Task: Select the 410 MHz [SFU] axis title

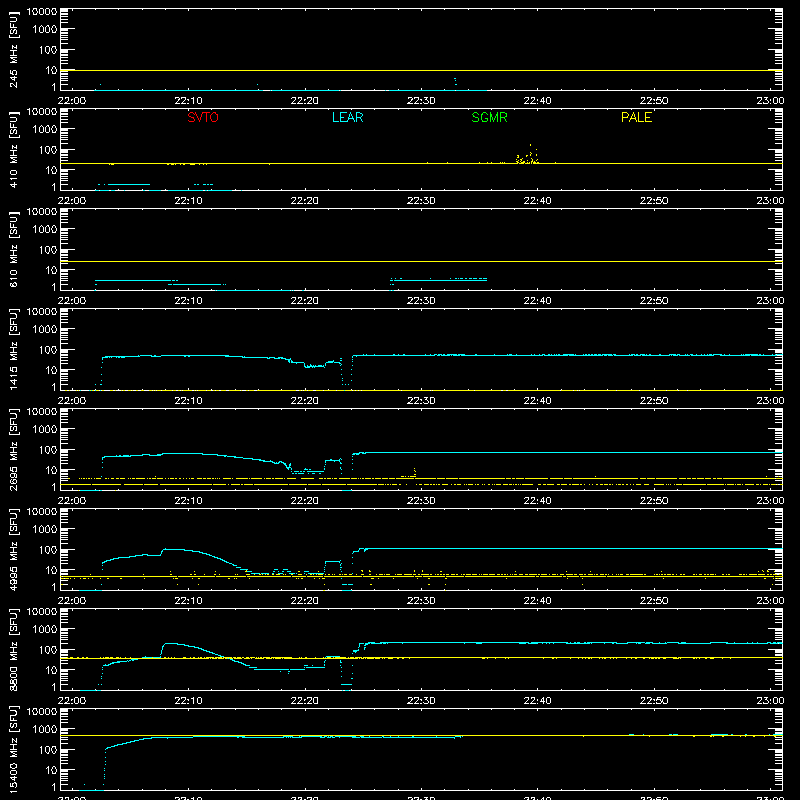Action: 14,150
